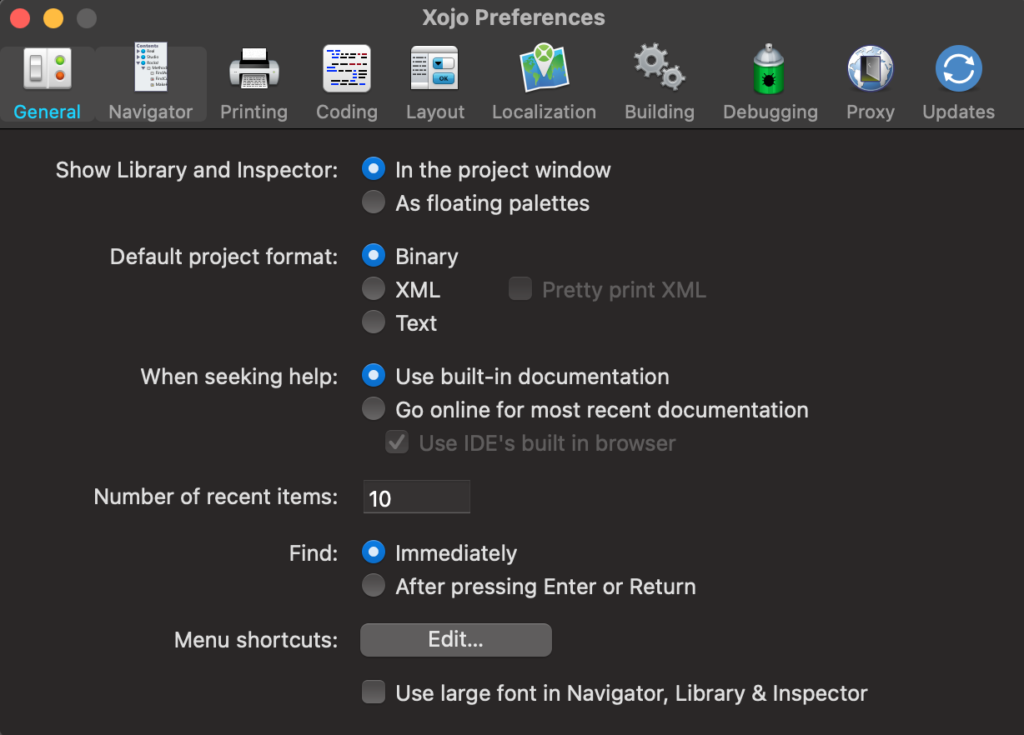Open the Printing preferences printer icon
The image size is (1024, 735).
pos(254,69)
